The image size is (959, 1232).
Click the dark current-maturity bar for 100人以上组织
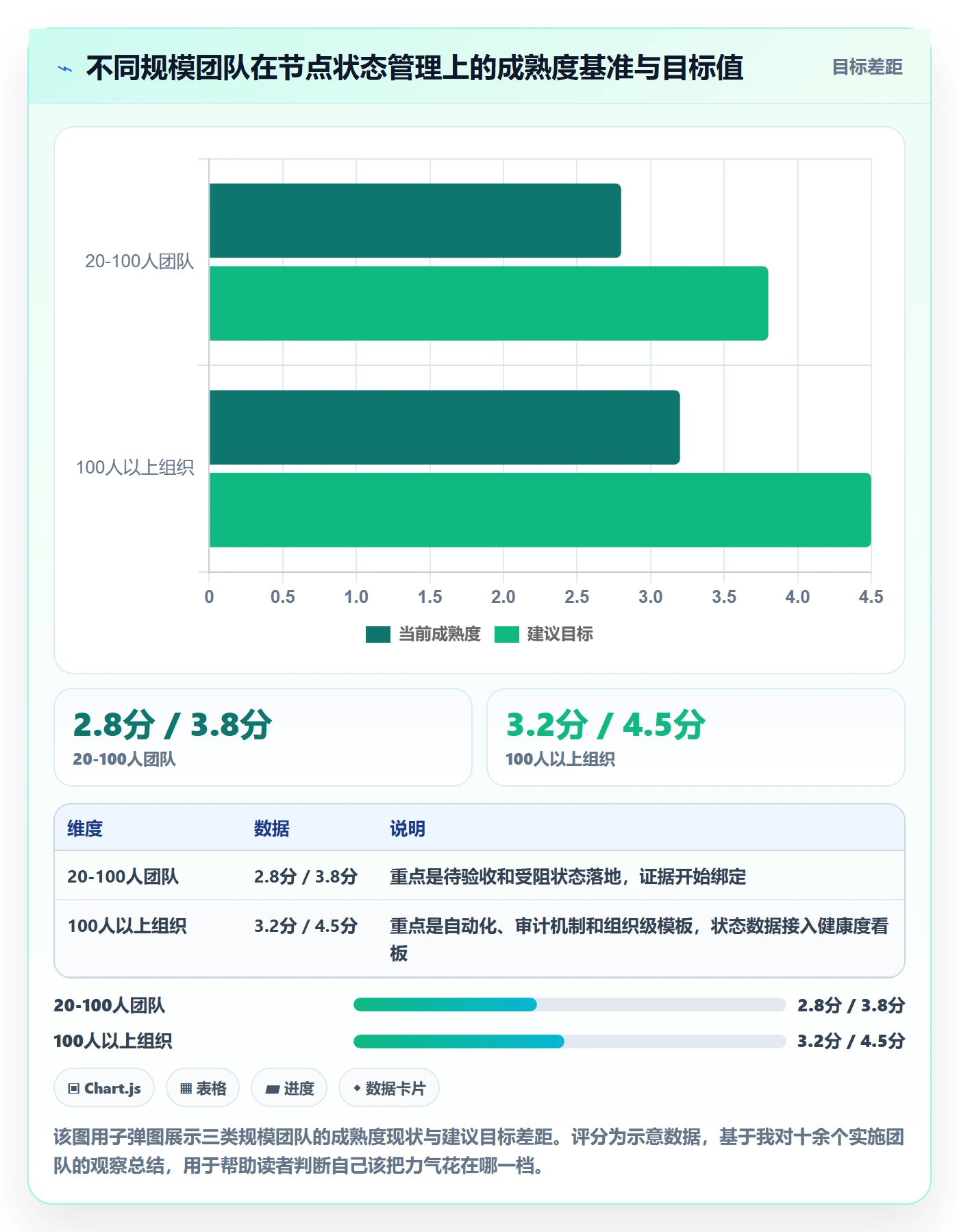pyautogui.click(x=445, y=428)
